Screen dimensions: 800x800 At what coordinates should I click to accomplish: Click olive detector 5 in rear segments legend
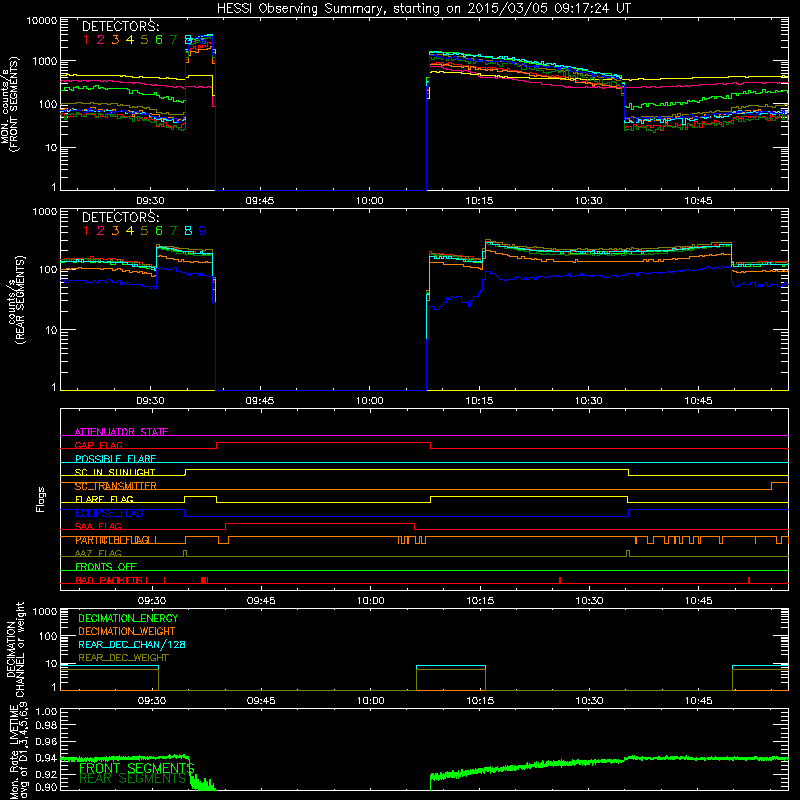(x=144, y=231)
